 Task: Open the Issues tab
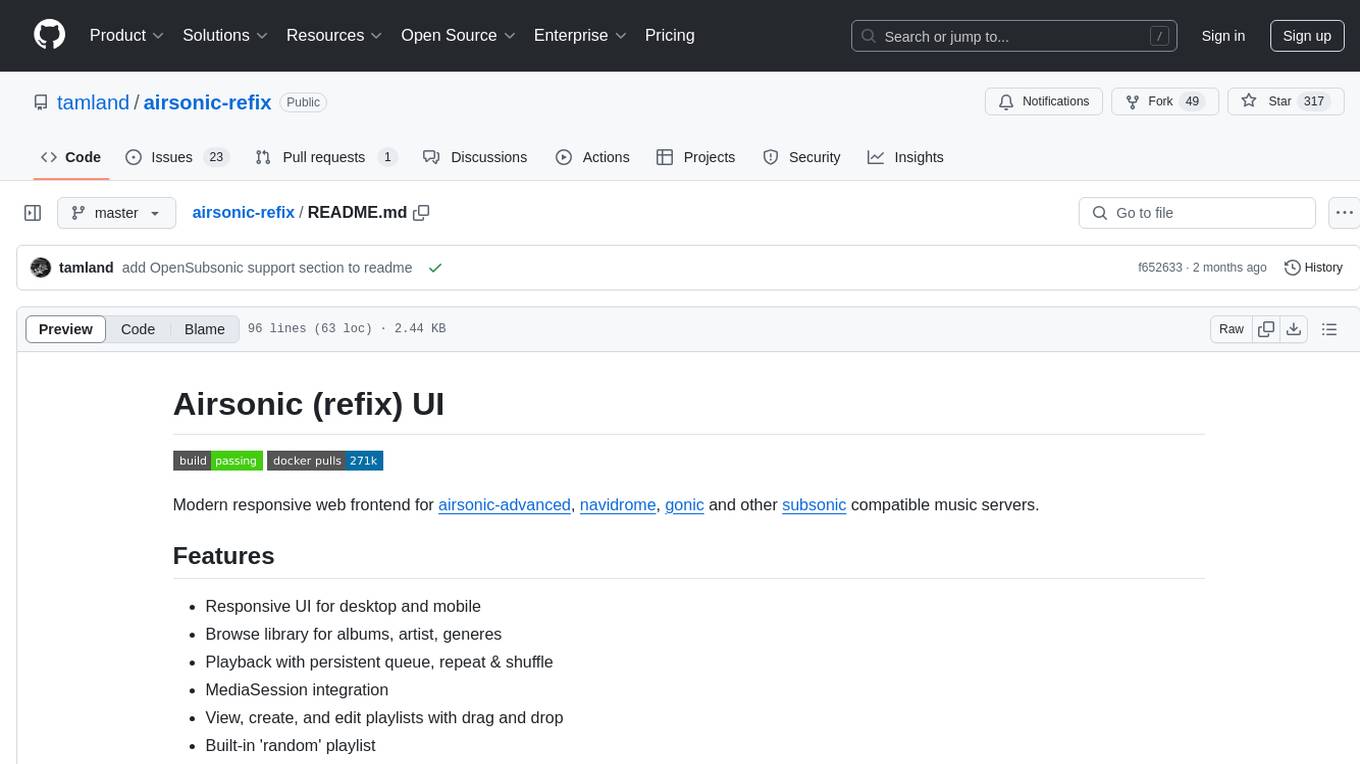(x=177, y=157)
